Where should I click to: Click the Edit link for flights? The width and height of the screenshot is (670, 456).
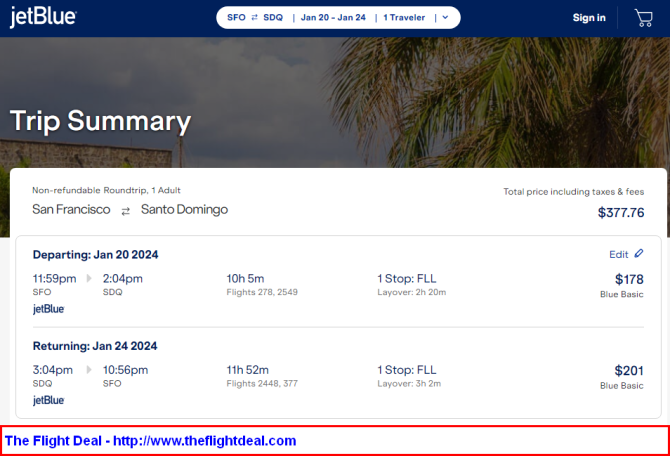pyautogui.click(x=618, y=255)
